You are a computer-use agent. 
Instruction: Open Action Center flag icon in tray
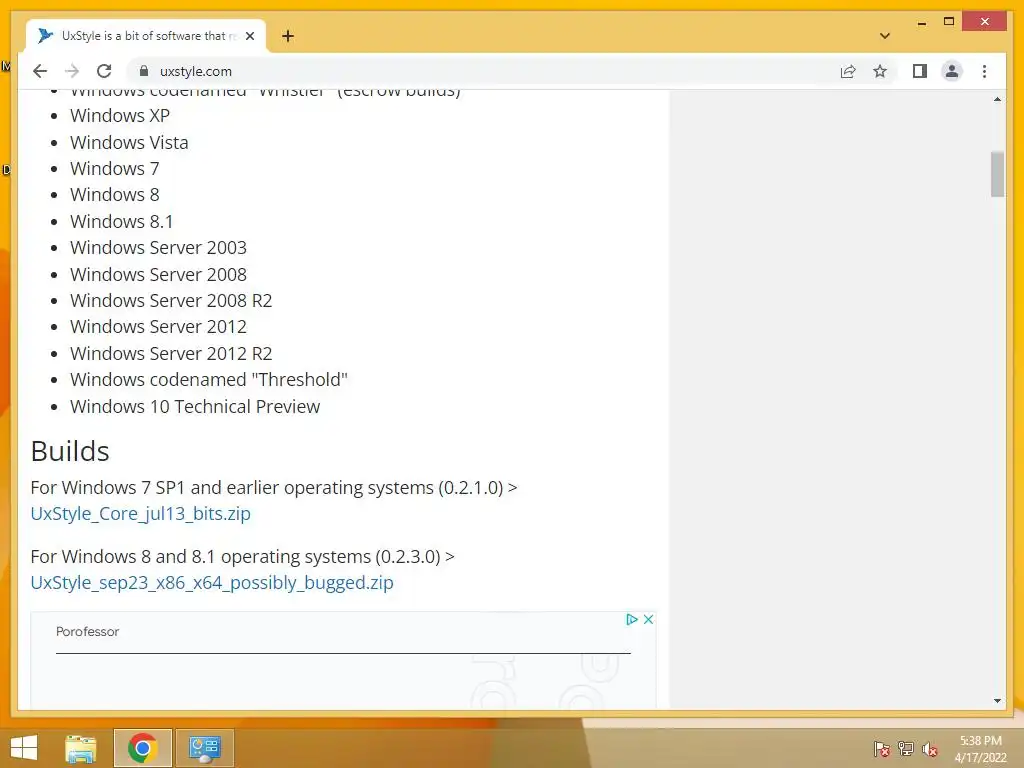(x=881, y=748)
